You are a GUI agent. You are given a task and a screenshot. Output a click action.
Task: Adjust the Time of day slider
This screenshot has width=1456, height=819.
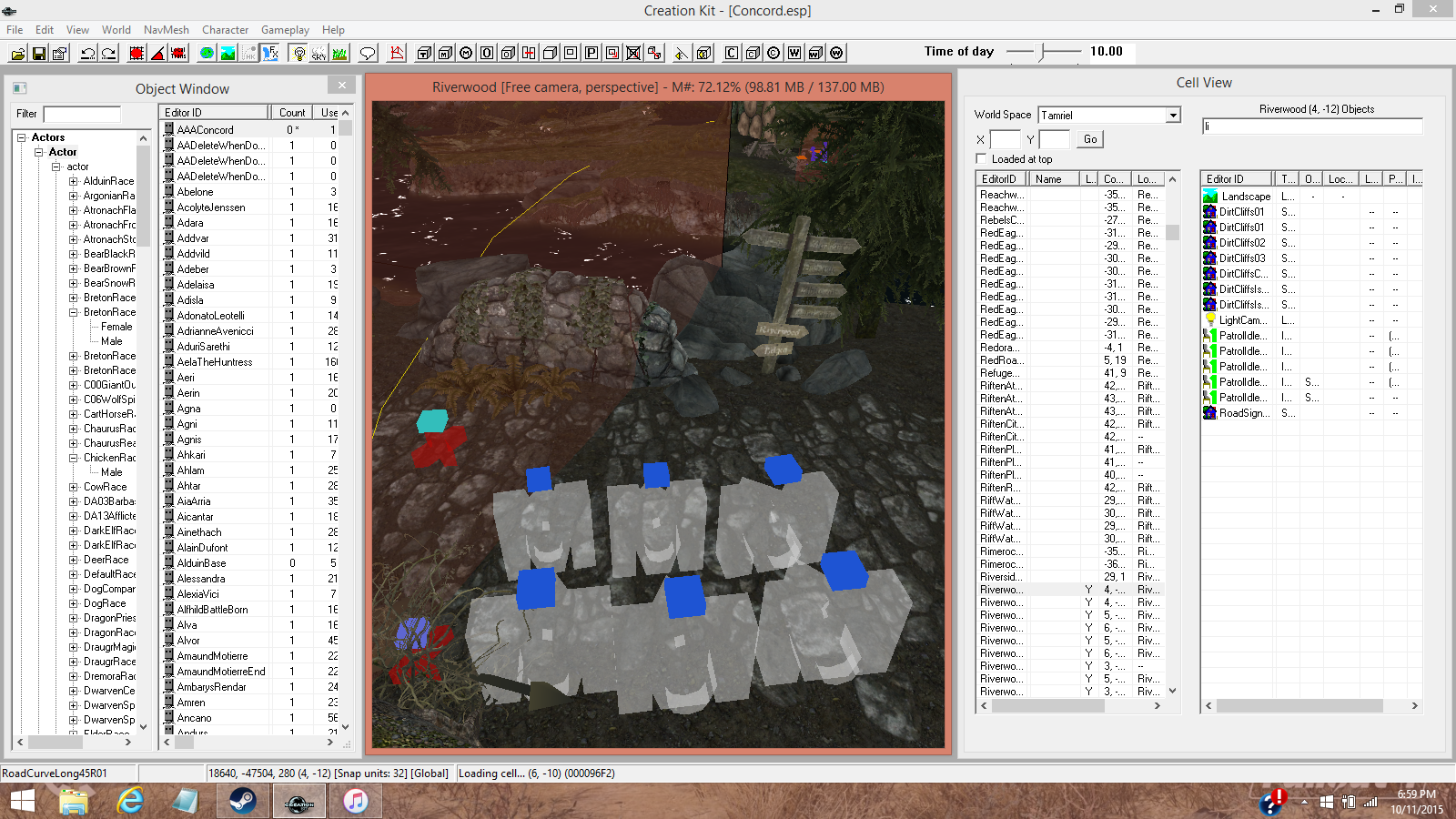1043,52
